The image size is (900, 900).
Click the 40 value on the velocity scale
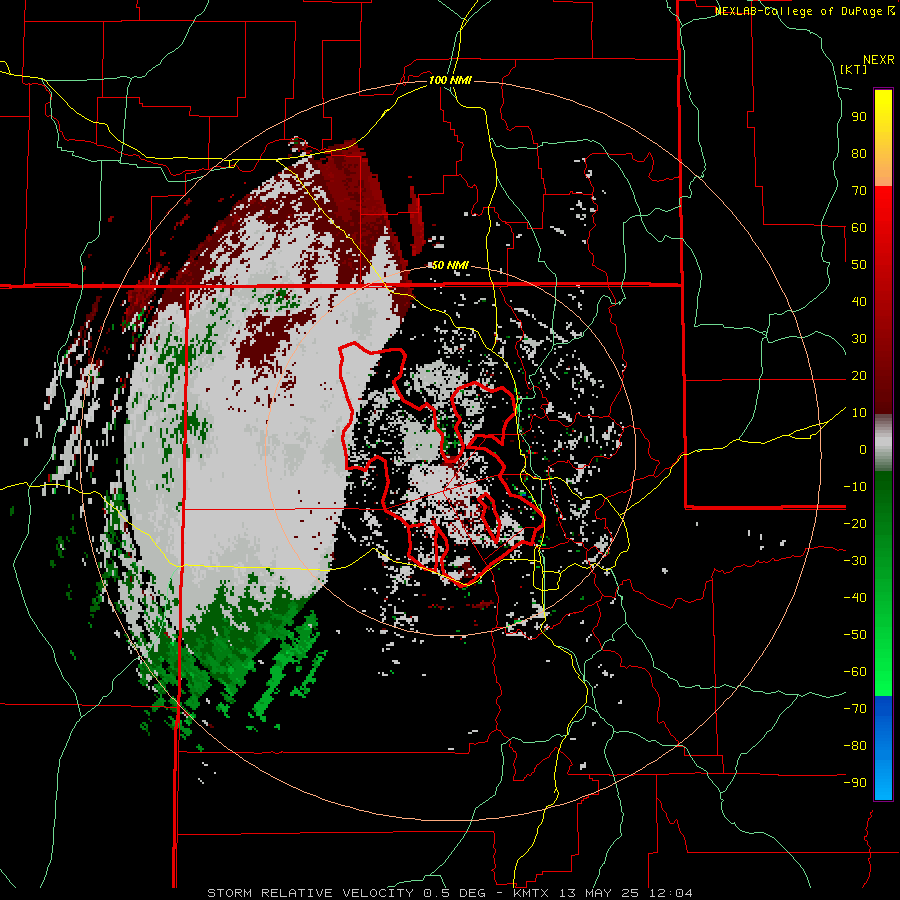(859, 302)
